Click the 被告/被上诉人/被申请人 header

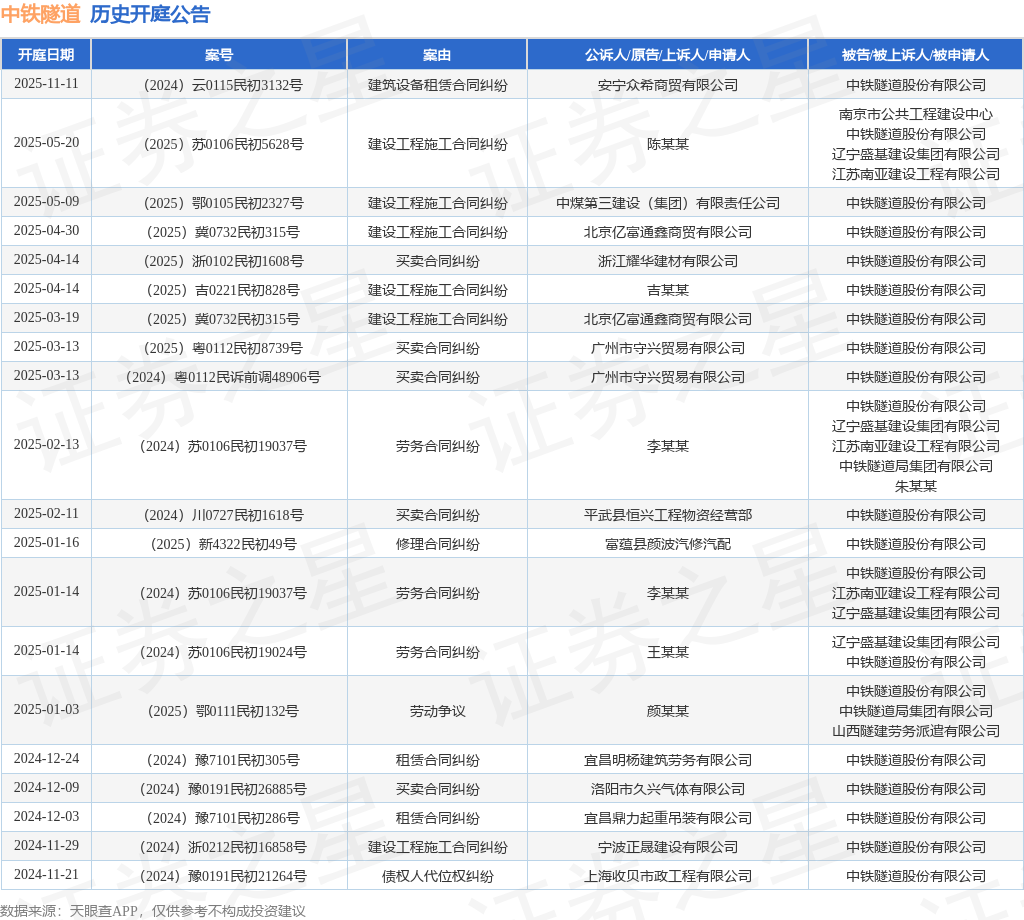(x=916, y=55)
